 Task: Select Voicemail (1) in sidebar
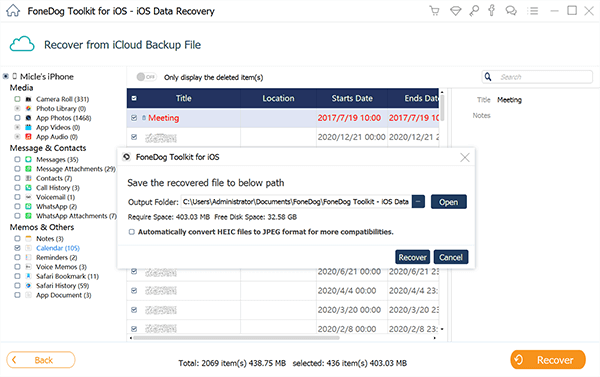point(55,197)
